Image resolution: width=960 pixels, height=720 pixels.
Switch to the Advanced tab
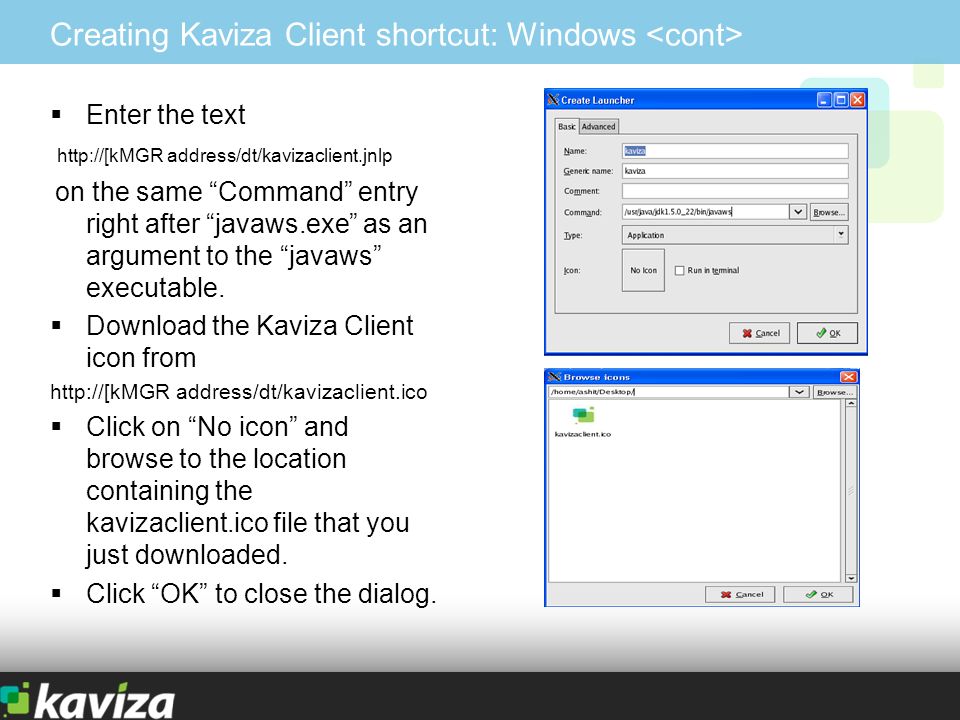[x=598, y=127]
